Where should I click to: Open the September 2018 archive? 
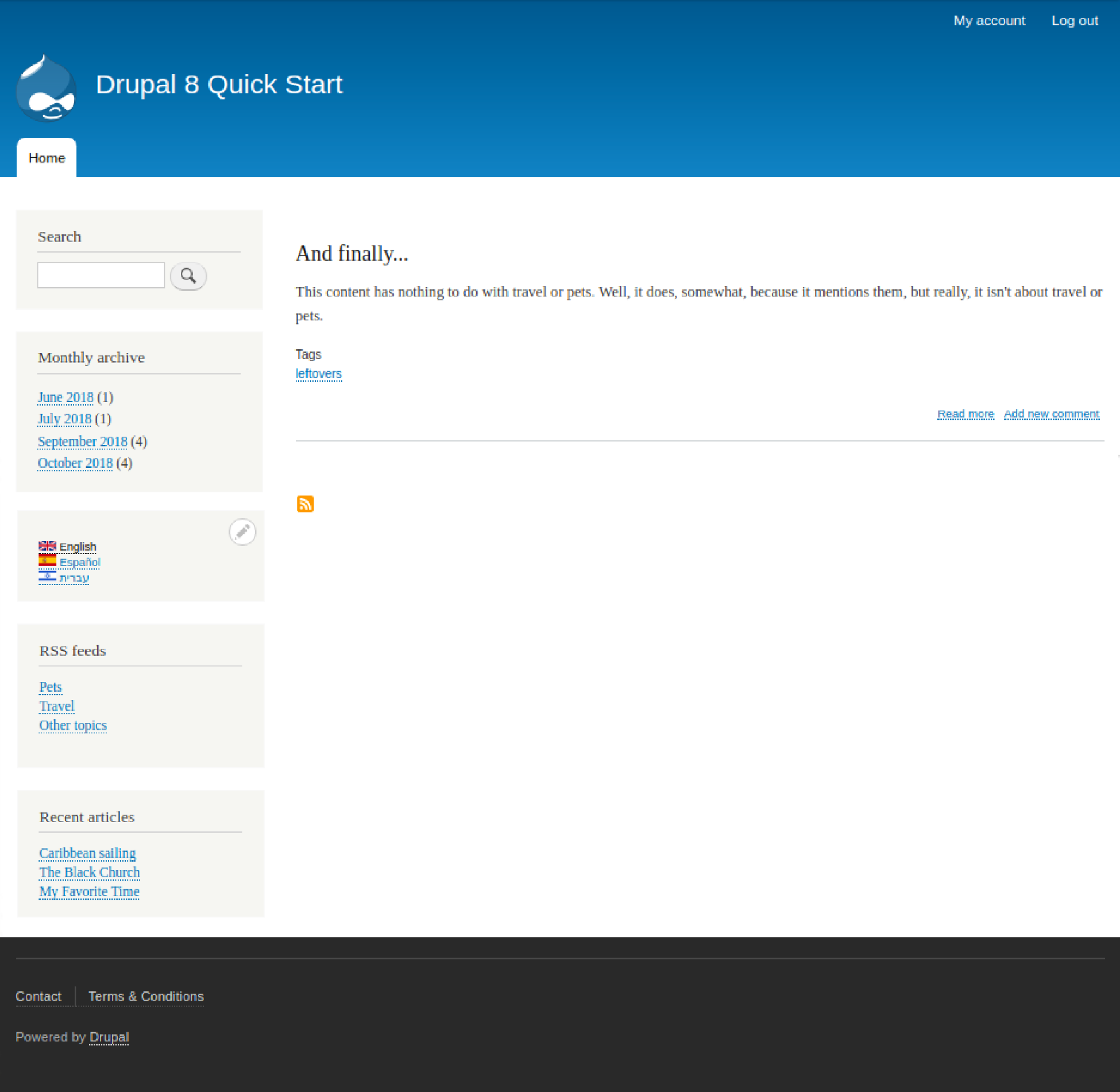[82, 441]
